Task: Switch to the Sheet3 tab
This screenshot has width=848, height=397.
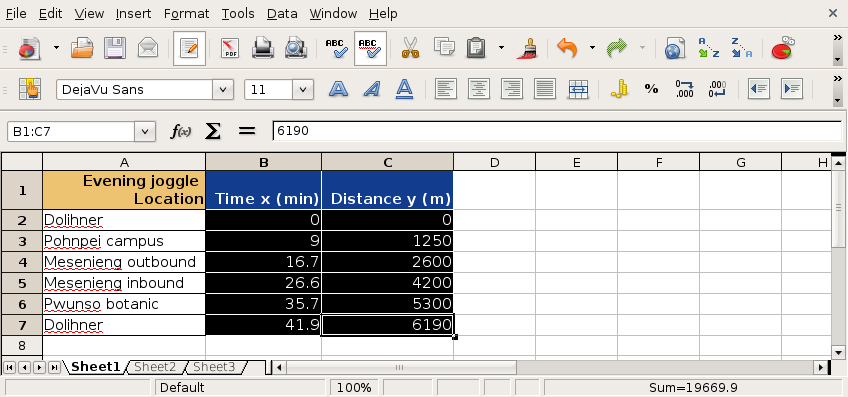Action: (214, 367)
